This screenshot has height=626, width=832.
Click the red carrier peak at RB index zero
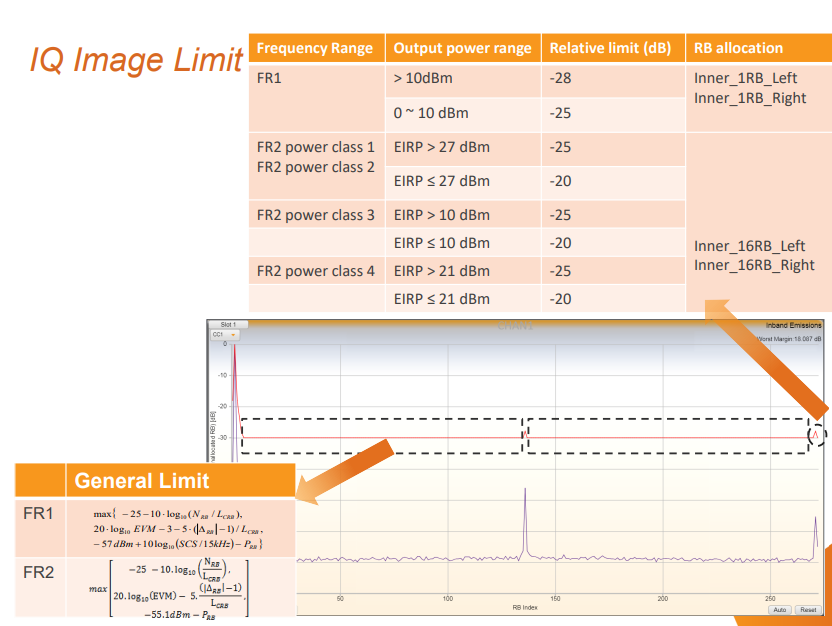[x=234, y=370]
